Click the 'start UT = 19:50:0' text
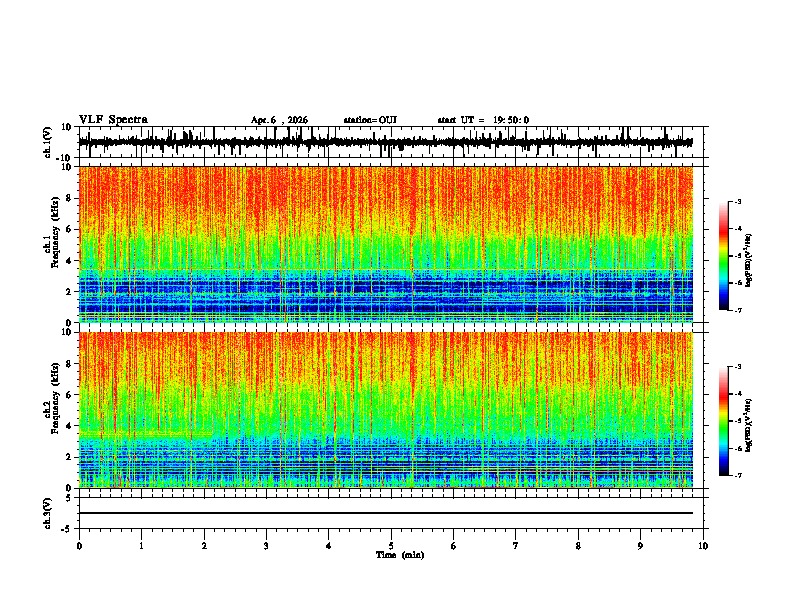Screen dimensions: 792x612 tap(483, 120)
